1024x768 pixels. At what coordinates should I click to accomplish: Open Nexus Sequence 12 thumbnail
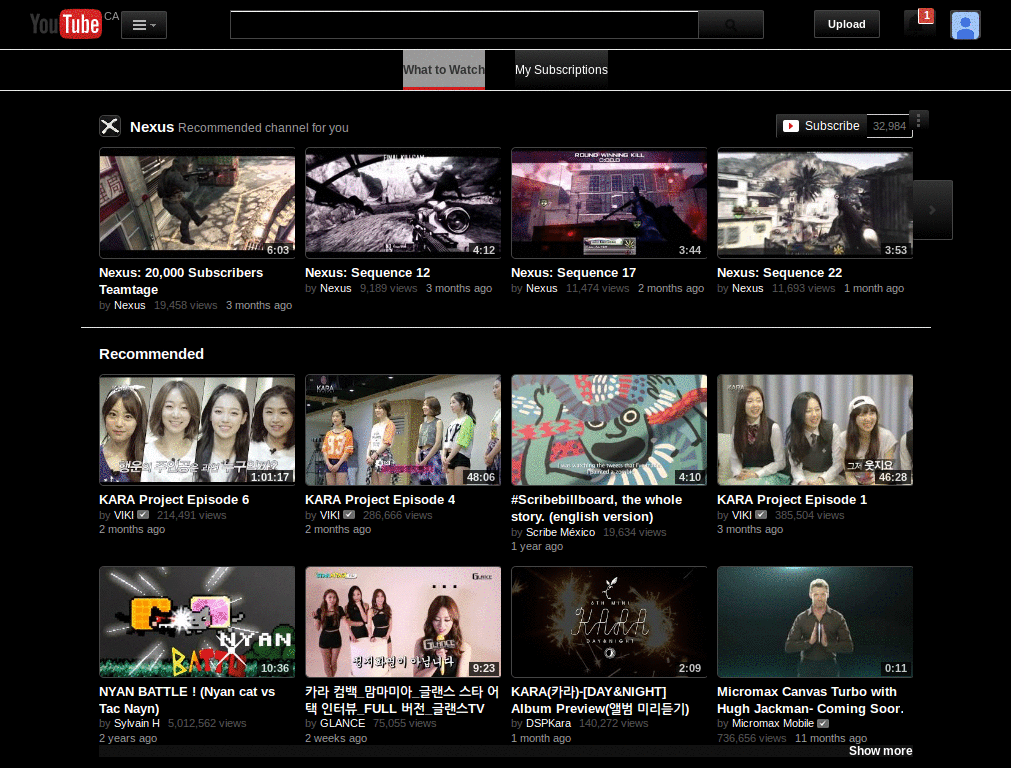[403, 203]
